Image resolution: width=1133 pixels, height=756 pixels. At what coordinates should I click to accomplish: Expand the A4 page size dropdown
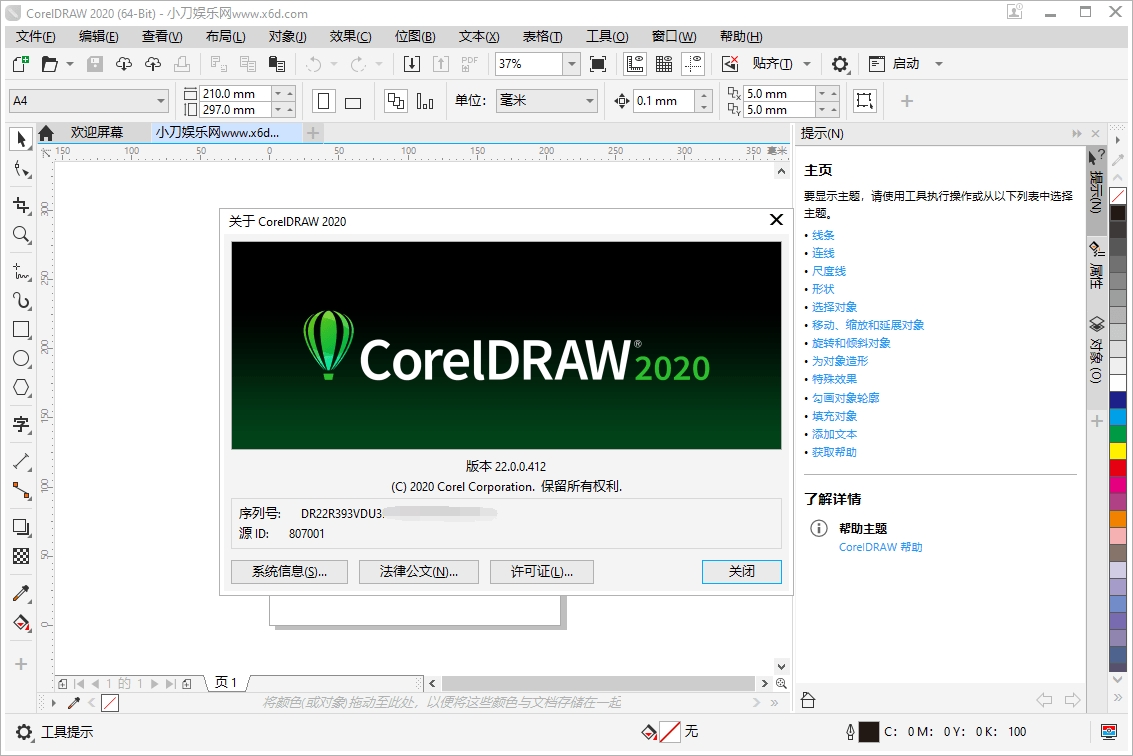(x=161, y=101)
